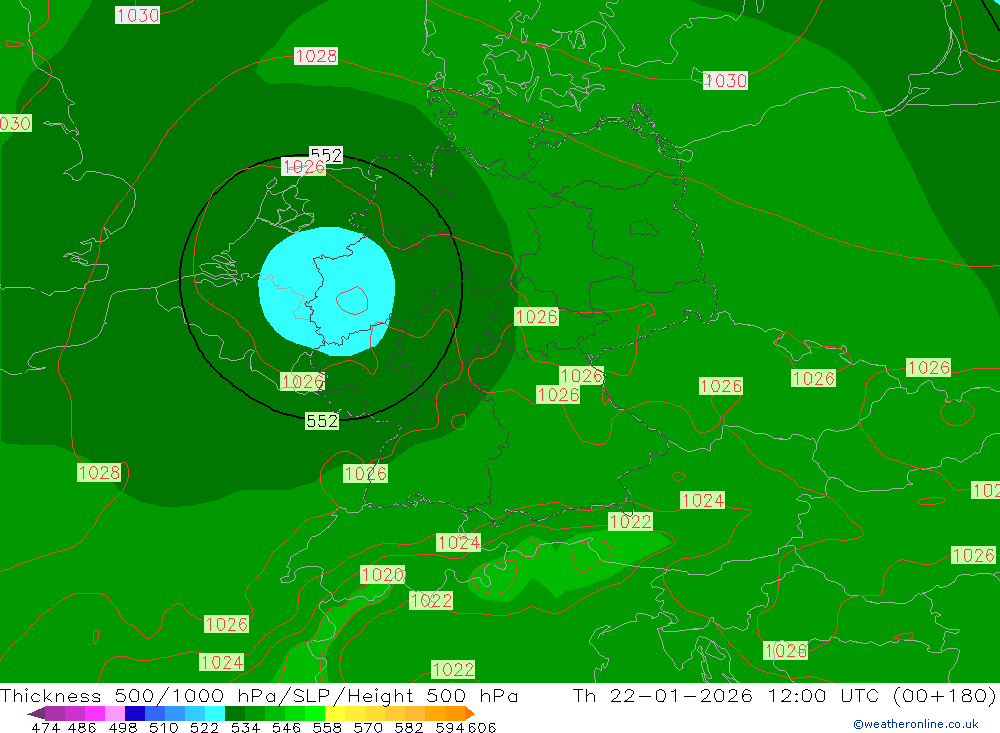Pick the darkest green 534 legend swatch

(x=235, y=713)
